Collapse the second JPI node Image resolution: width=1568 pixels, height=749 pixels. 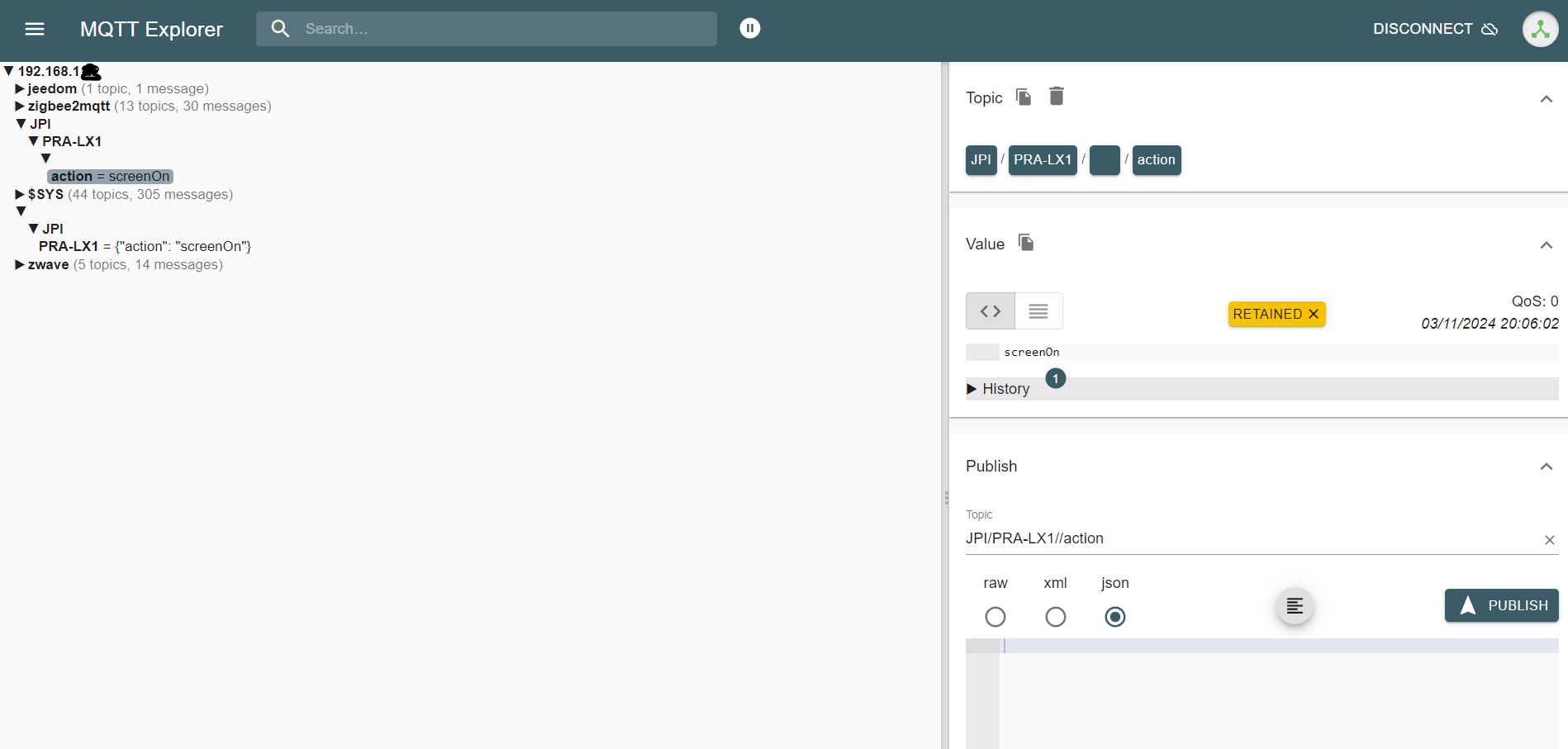(x=34, y=229)
